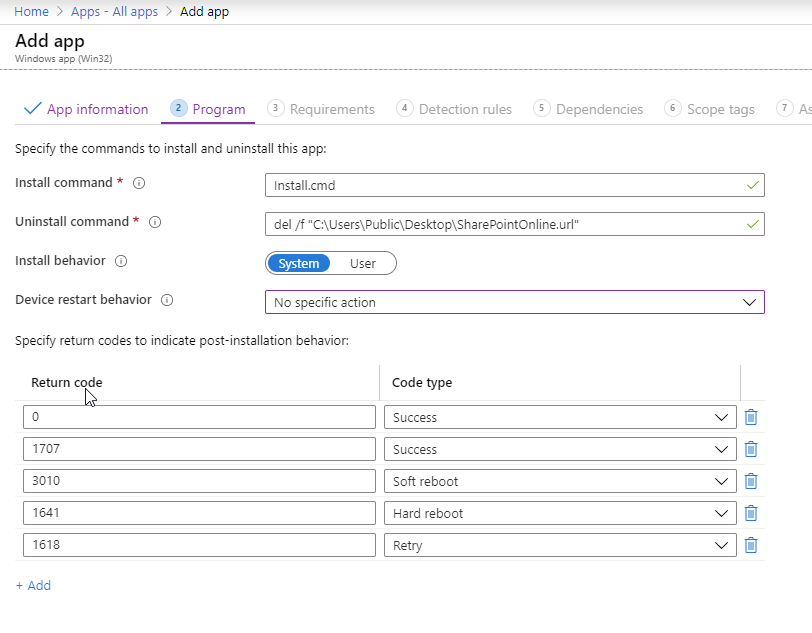Screen dimensions: 812x633
Task: Open code type dropdown for return code 1707
Action: [560, 449]
